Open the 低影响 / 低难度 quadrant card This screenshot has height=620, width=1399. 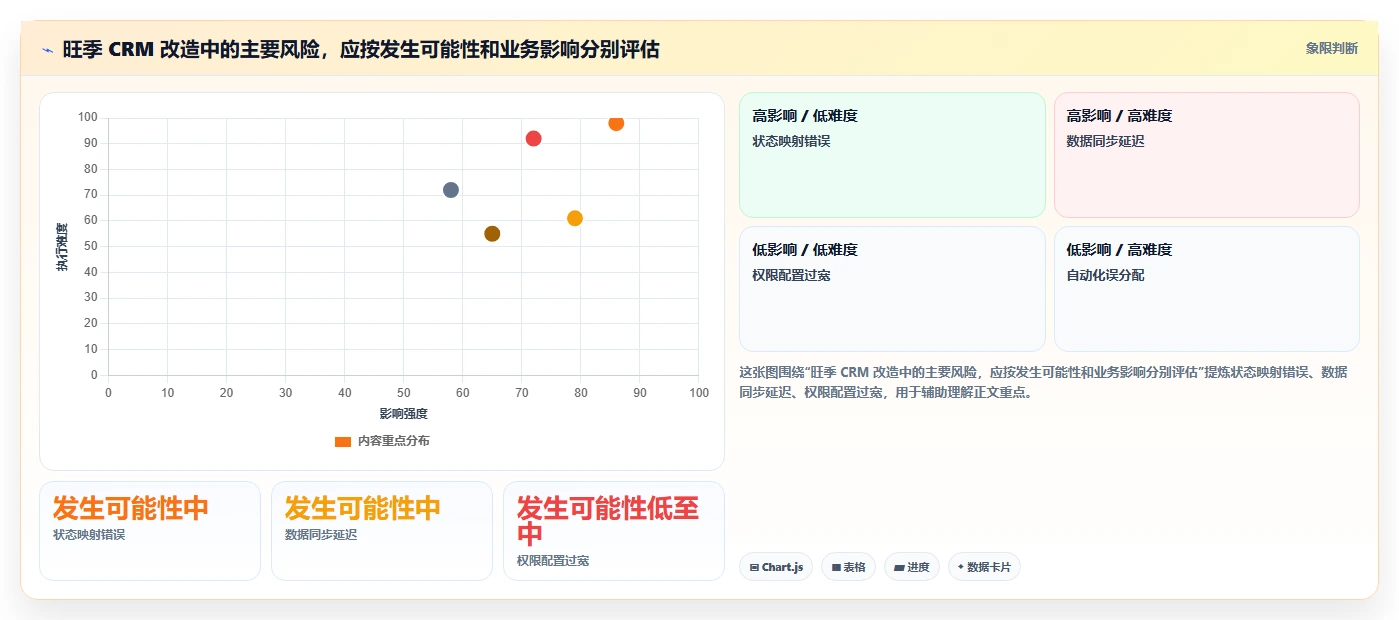pos(892,289)
